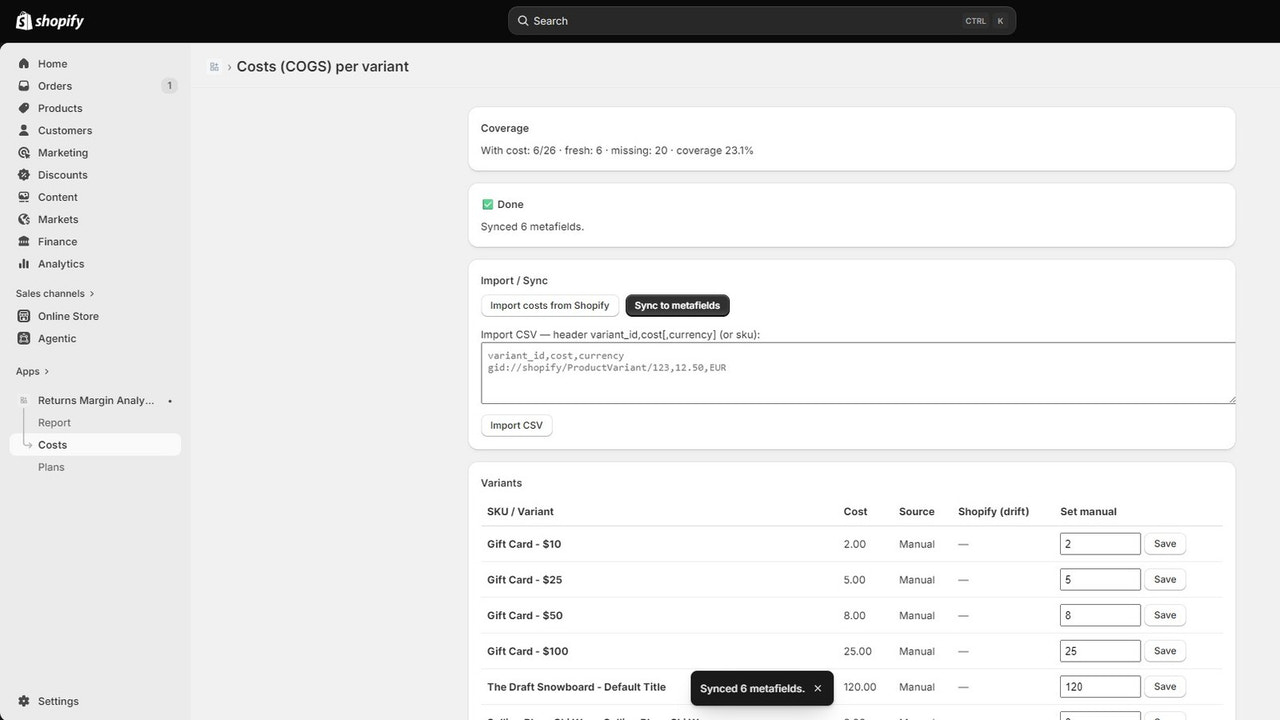Click the pin dot beside Returns Margin Analyzer
The height and width of the screenshot is (720, 1280).
tap(170, 401)
